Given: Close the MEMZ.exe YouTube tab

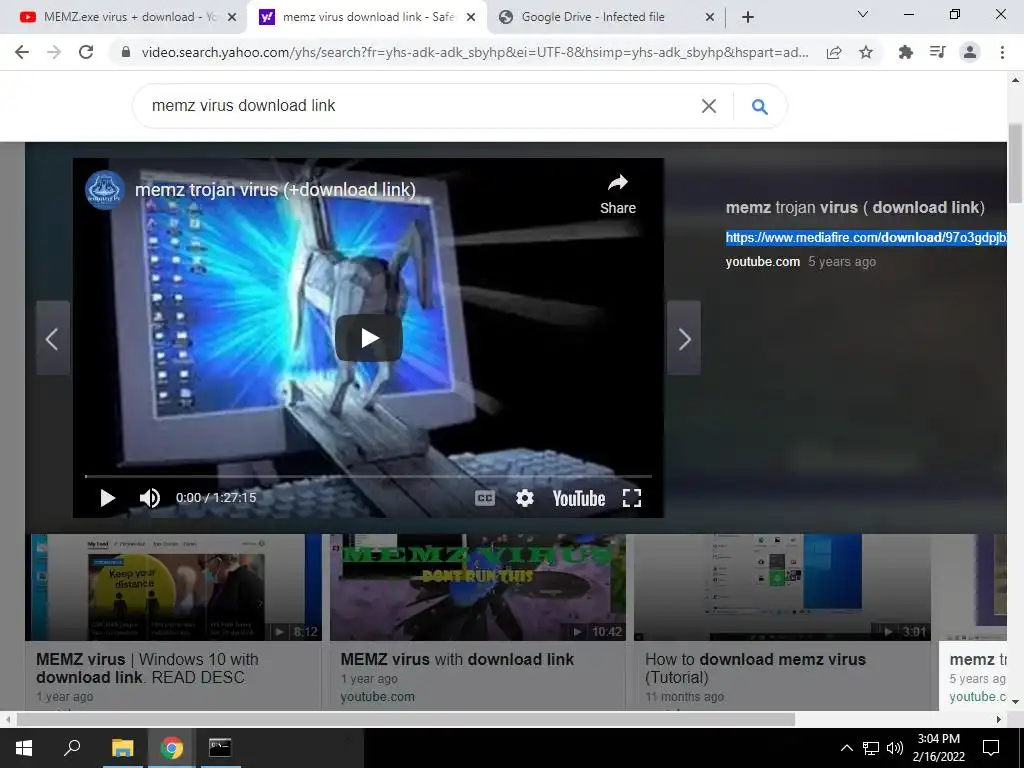Looking at the screenshot, I should click(x=231, y=18).
